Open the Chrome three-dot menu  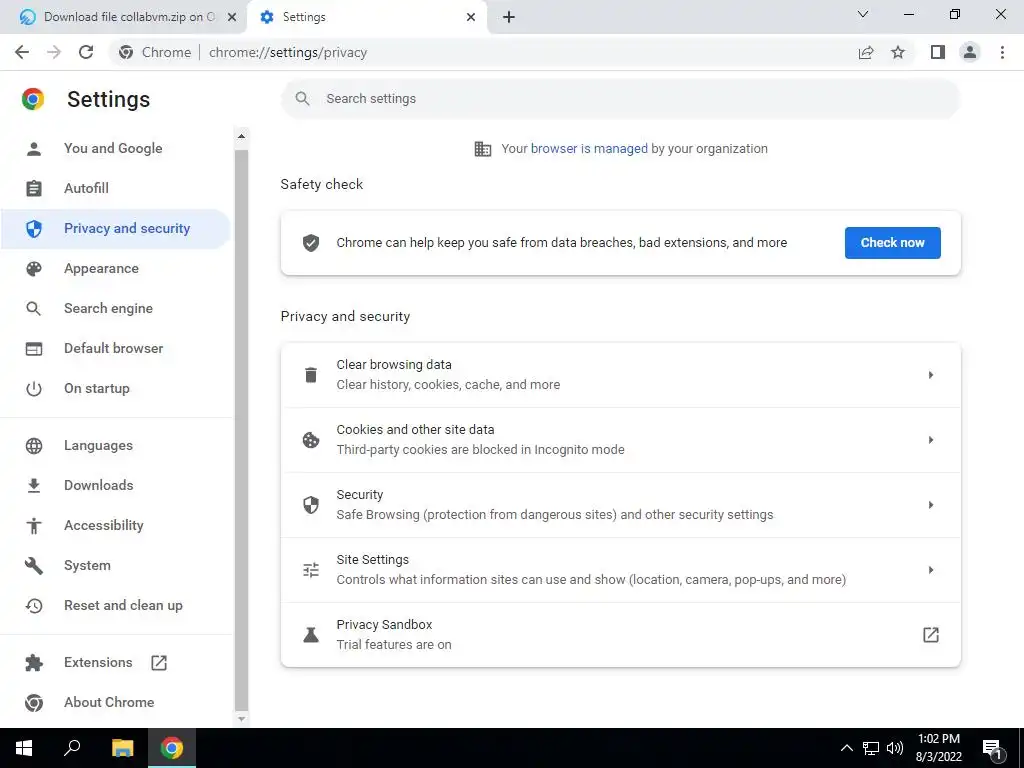[x=1002, y=52]
